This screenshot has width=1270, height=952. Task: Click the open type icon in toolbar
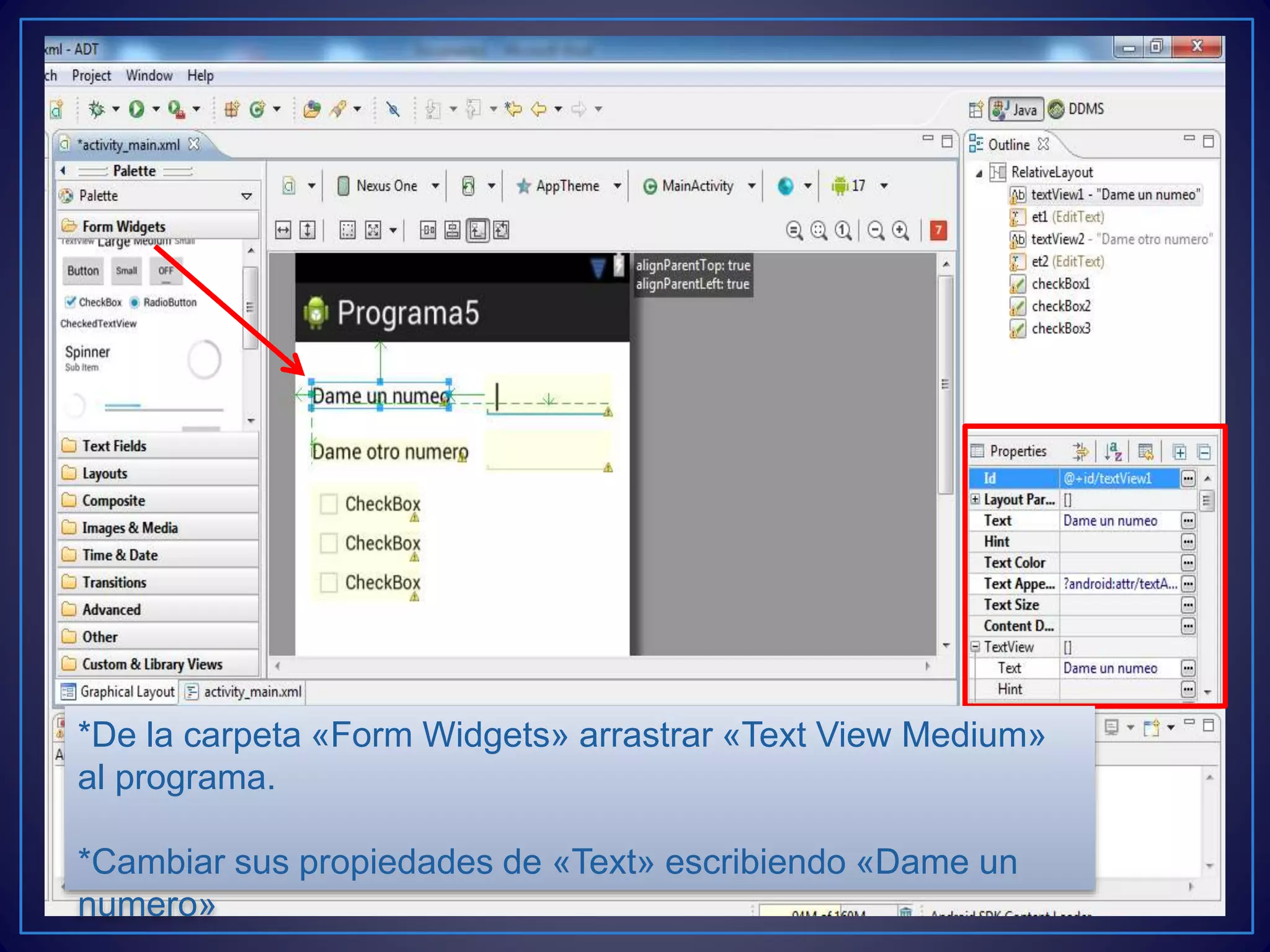(311, 109)
